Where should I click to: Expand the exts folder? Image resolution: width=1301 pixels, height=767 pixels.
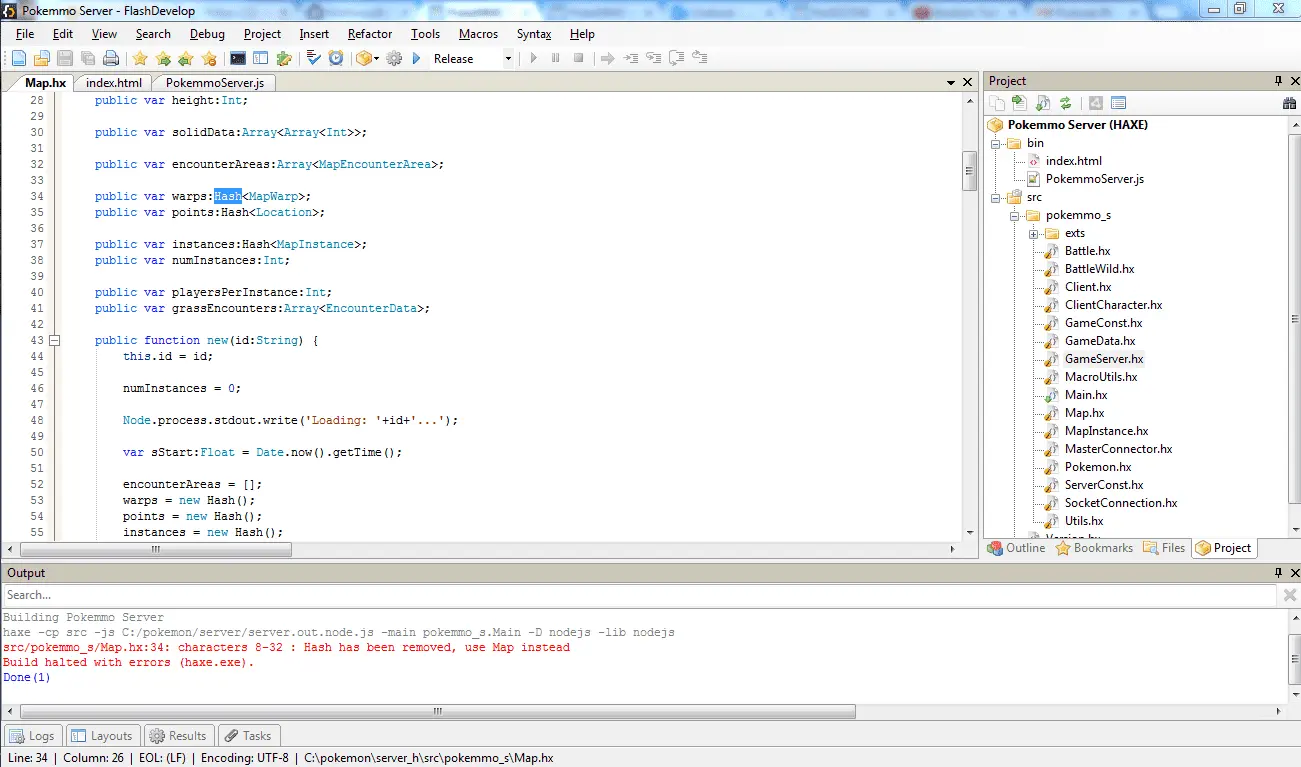click(1033, 233)
